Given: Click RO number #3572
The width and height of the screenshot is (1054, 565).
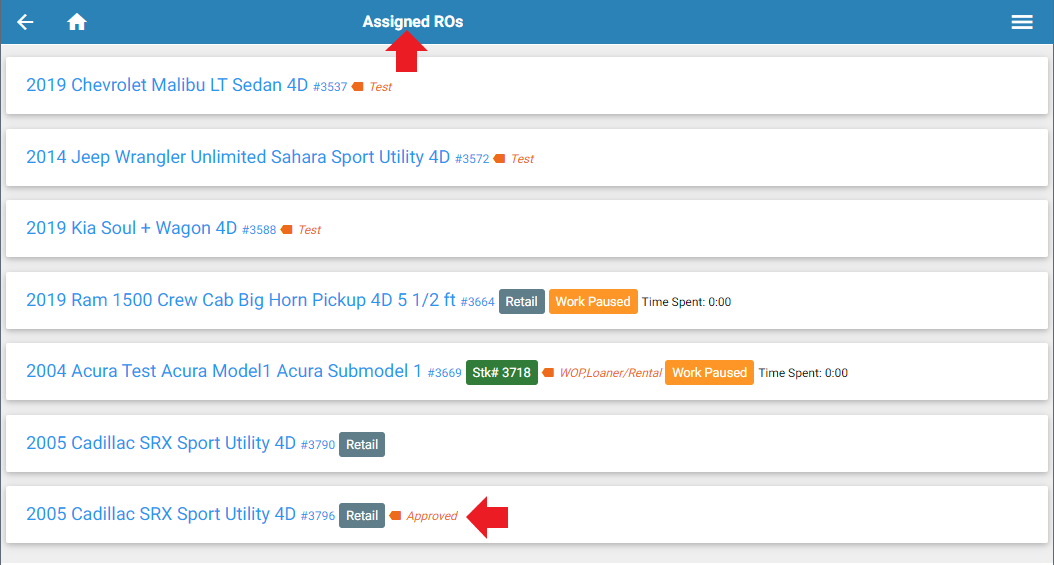Looking at the screenshot, I should click(x=472, y=159).
